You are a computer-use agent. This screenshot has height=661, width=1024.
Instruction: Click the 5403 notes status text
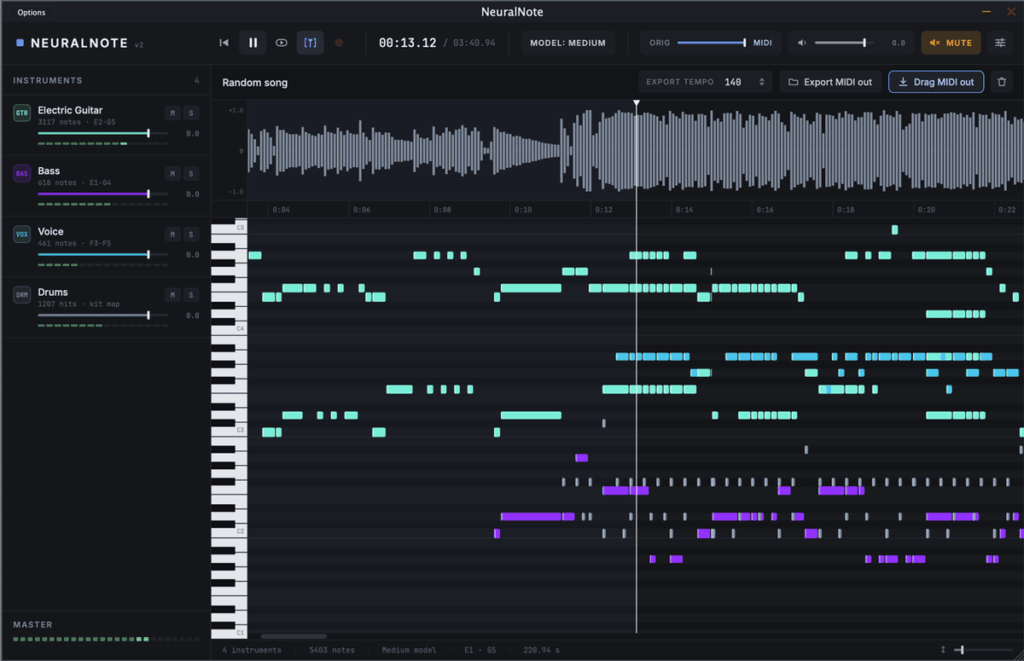[x=332, y=650]
